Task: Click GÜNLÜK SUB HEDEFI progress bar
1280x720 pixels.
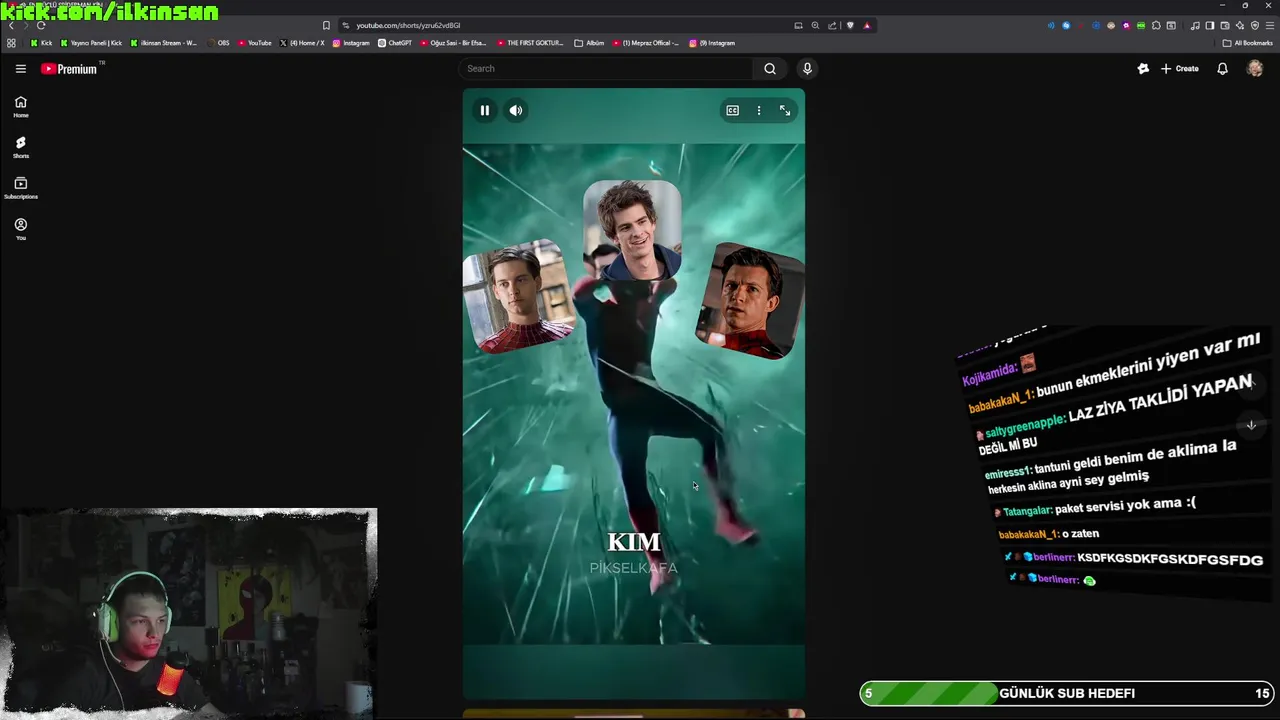Action: pyautogui.click(x=1067, y=693)
